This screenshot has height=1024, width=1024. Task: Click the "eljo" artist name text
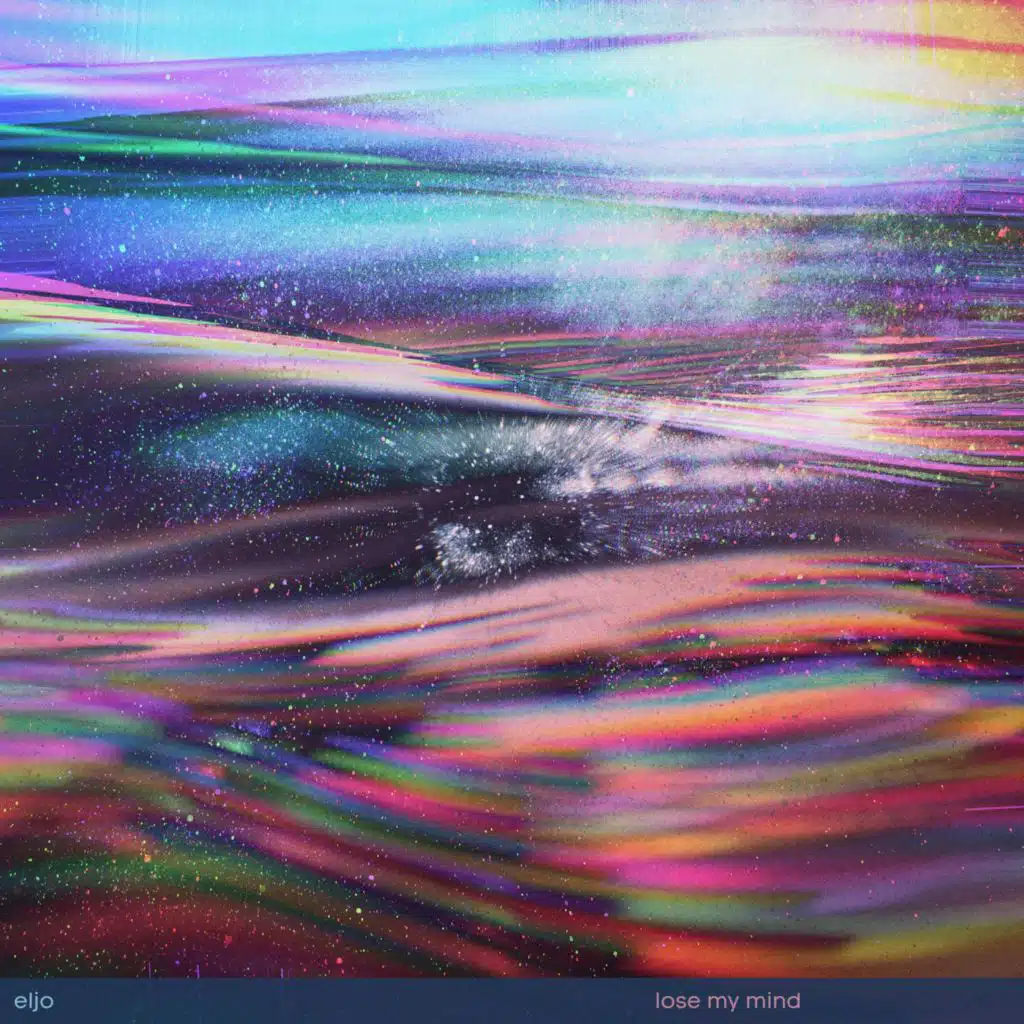click(x=32, y=1000)
